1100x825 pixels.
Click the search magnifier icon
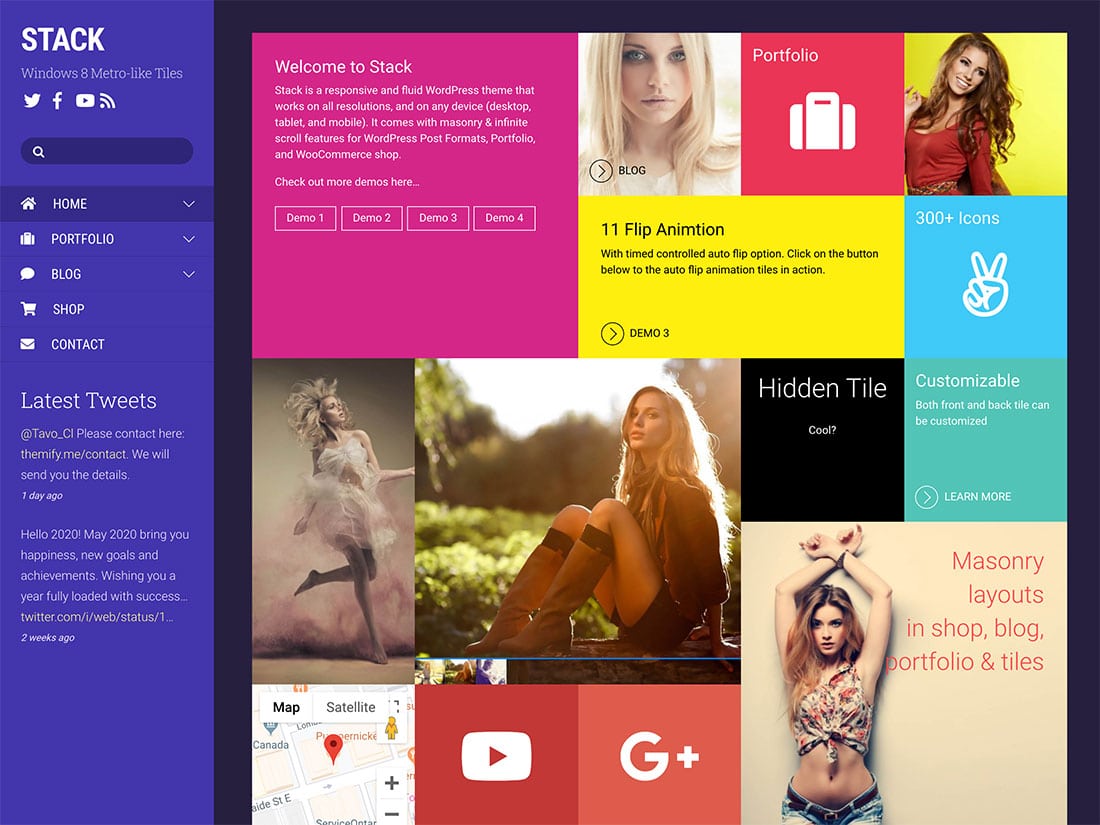click(39, 152)
